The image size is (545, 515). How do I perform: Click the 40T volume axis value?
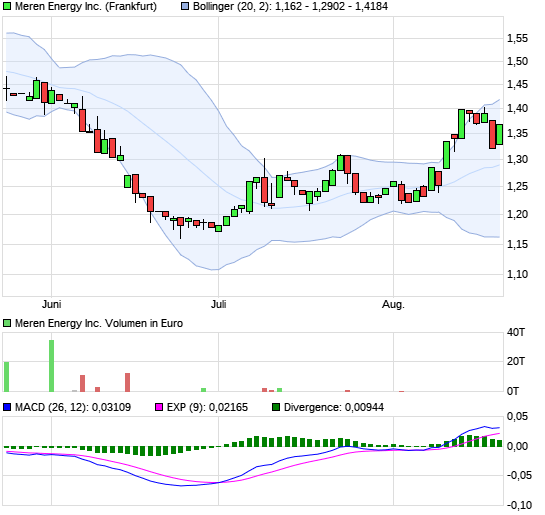click(516, 333)
